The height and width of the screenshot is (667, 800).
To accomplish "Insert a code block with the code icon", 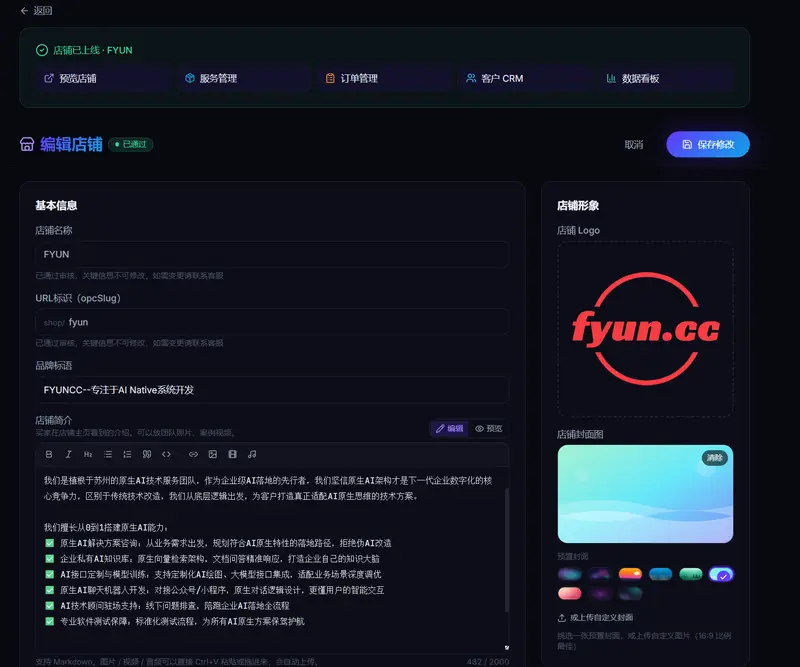I will (x=166, y=454).
